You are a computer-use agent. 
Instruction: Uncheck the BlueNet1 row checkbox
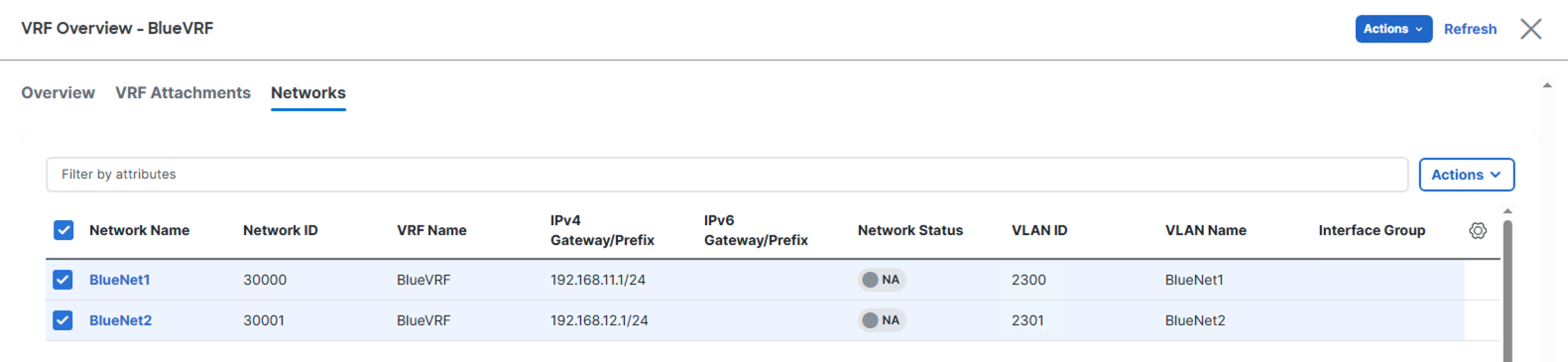tap(62, 280)
